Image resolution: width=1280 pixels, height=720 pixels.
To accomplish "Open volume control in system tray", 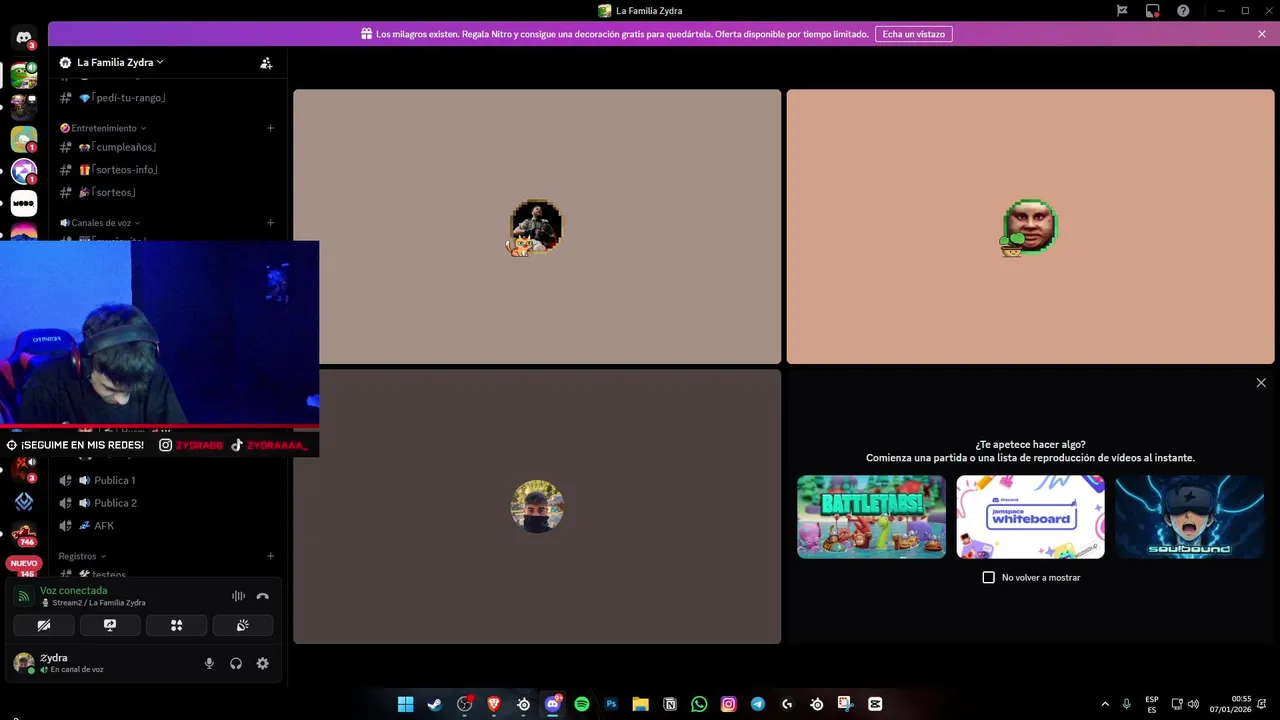I will 1193,704.
